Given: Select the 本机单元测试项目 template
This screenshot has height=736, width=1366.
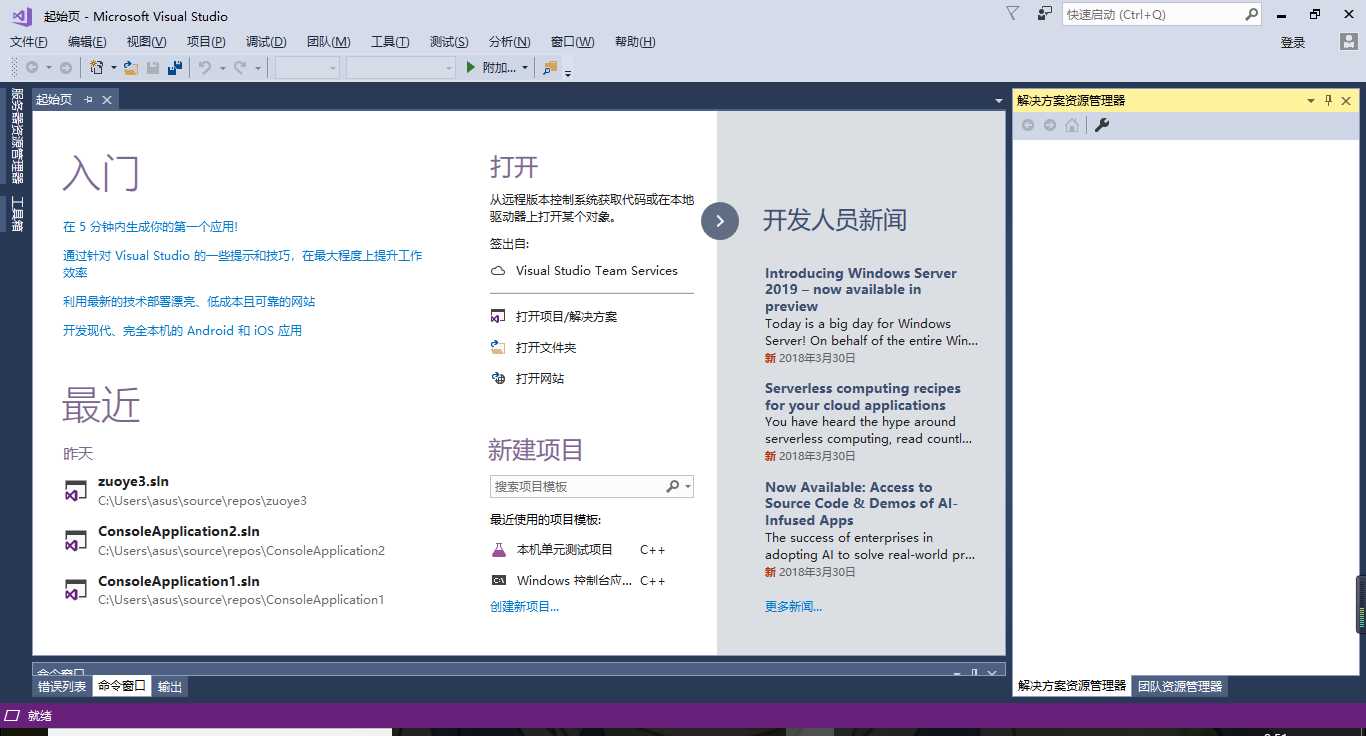Looking at the screenshot, I should (565, 549).
